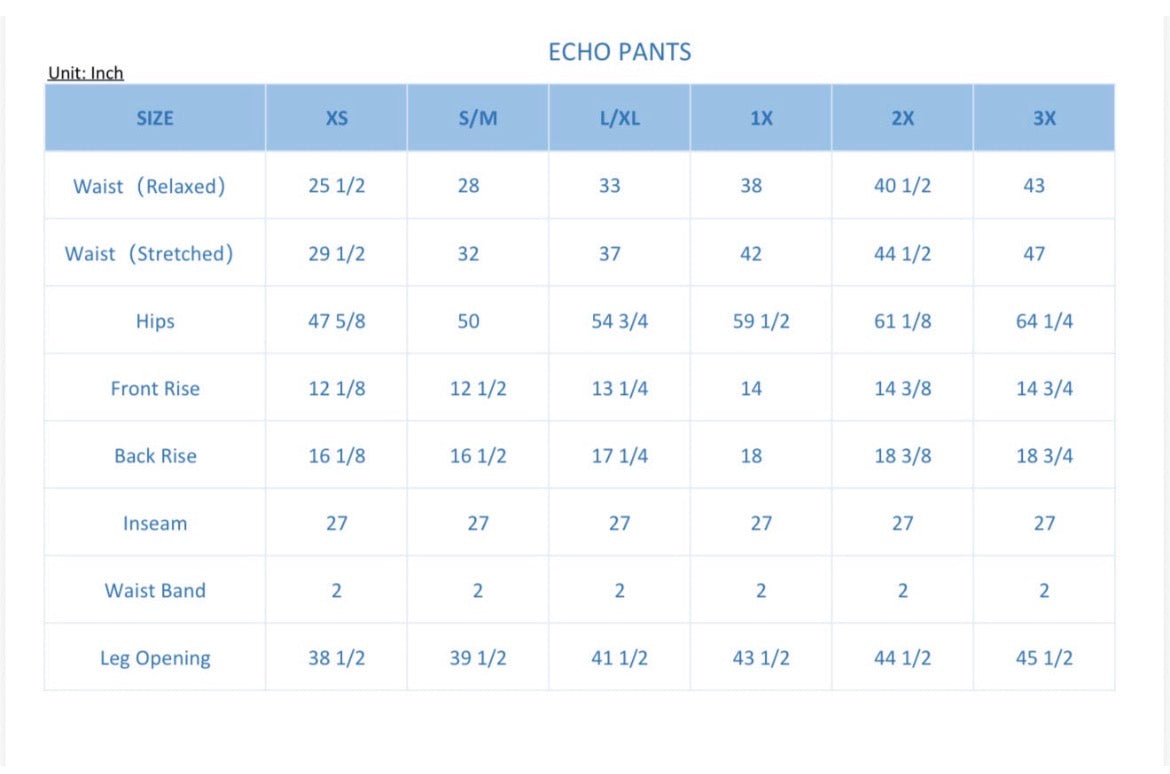This screenshot has height=774, width=1170.
Task: Click the L/XL leg opening value 41 1/2
Action: pyautogui.click(x=619, y=658)
